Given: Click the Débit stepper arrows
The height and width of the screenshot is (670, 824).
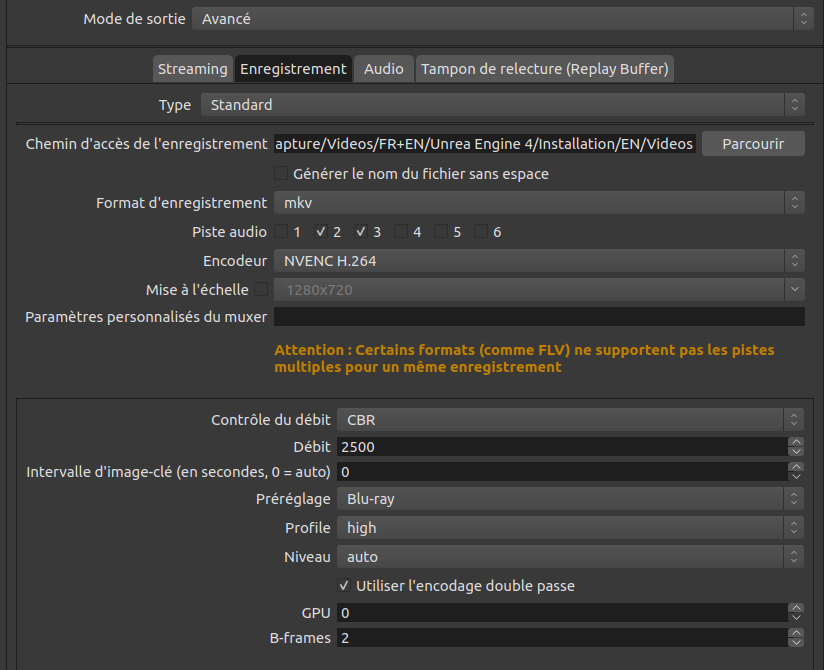Looking at the screenshot, I should pos(795,447).
